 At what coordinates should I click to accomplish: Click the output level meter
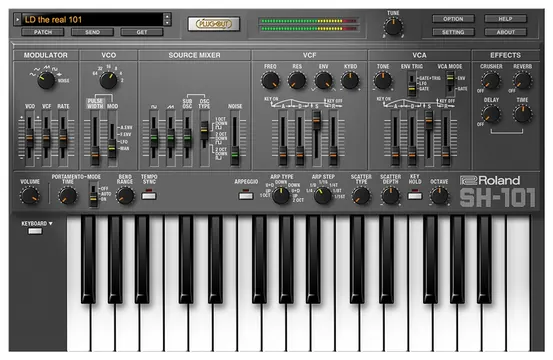(x=309, y=25)
